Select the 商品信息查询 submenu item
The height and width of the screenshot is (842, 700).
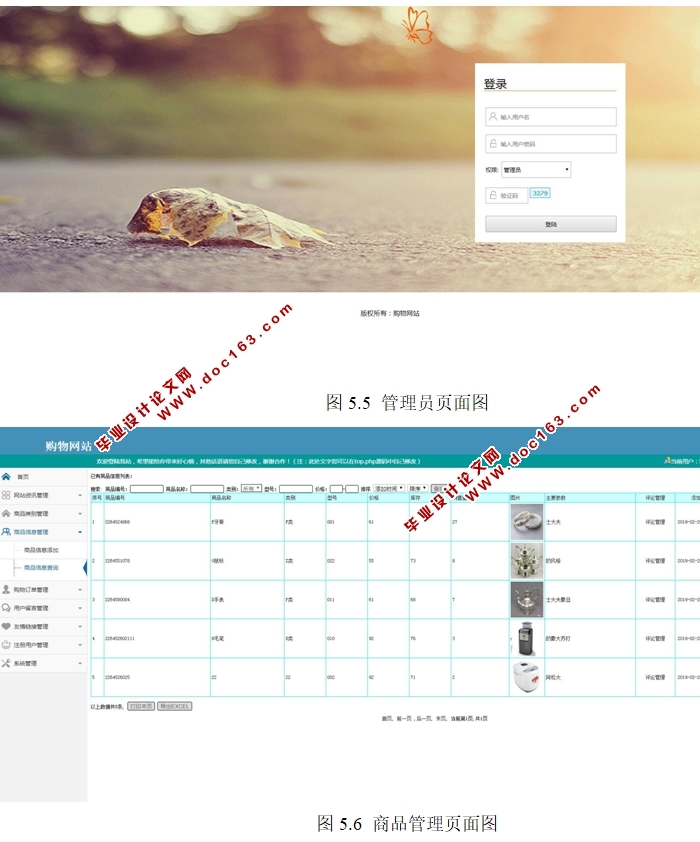coord(41,568)
